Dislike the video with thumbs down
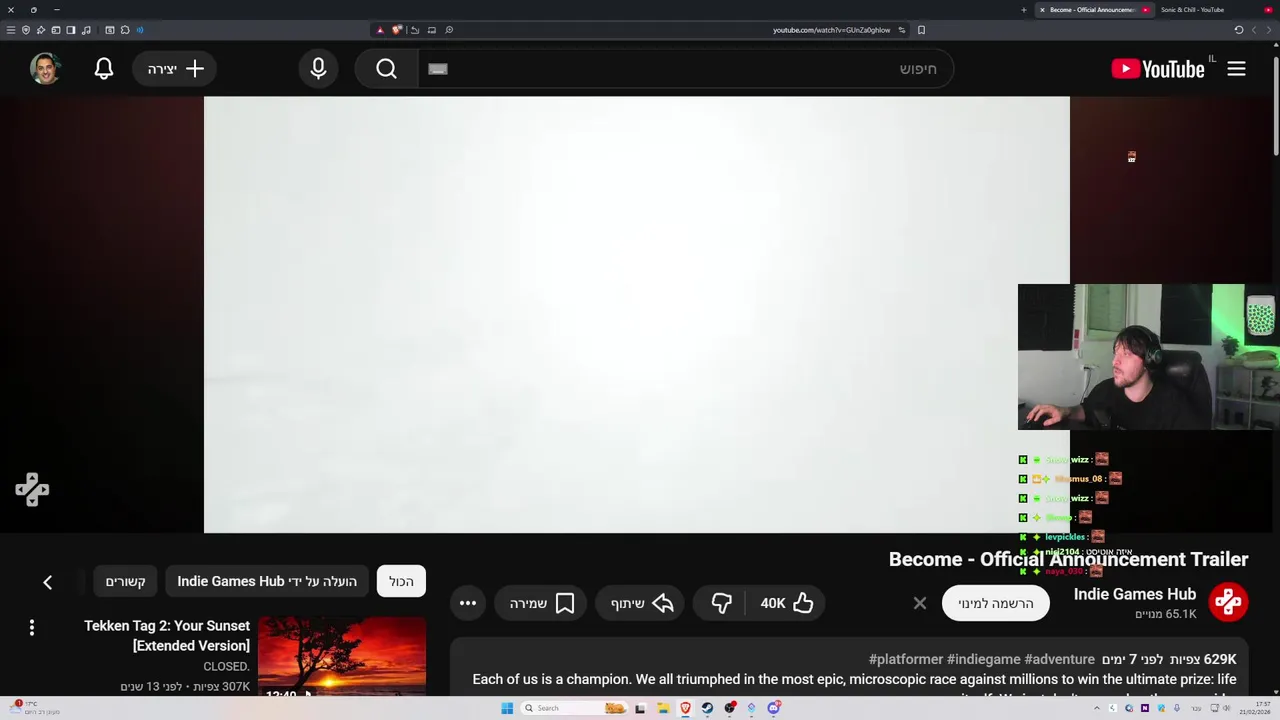Viewport: 1280px width, 720px height. click(x=721, y=603)
